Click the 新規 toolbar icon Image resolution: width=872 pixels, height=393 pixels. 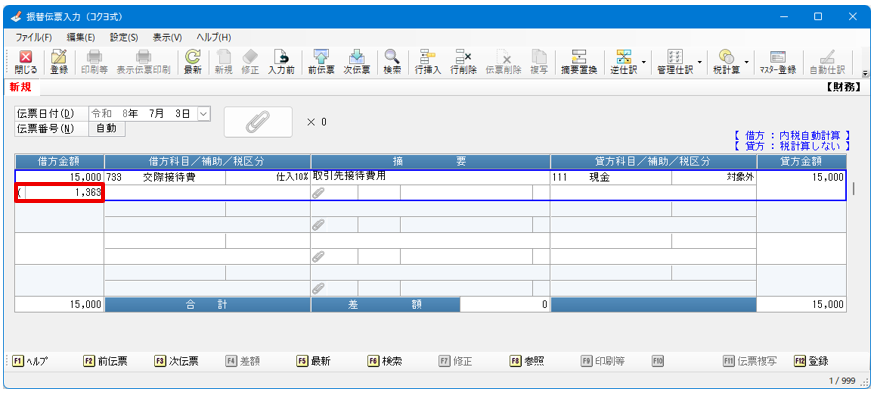point(223,62)
